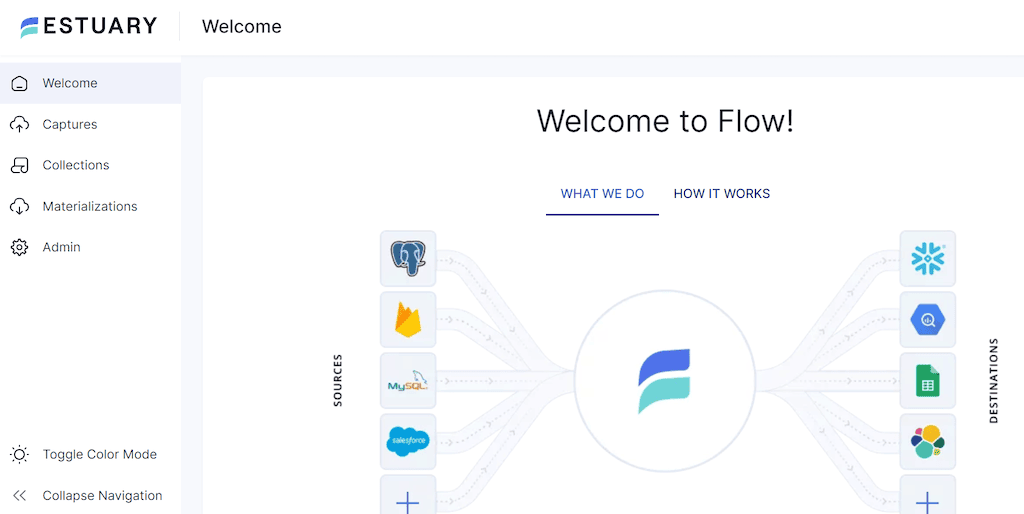
Task: Select the Firebase source icon
Action: (x=408, y=319)
